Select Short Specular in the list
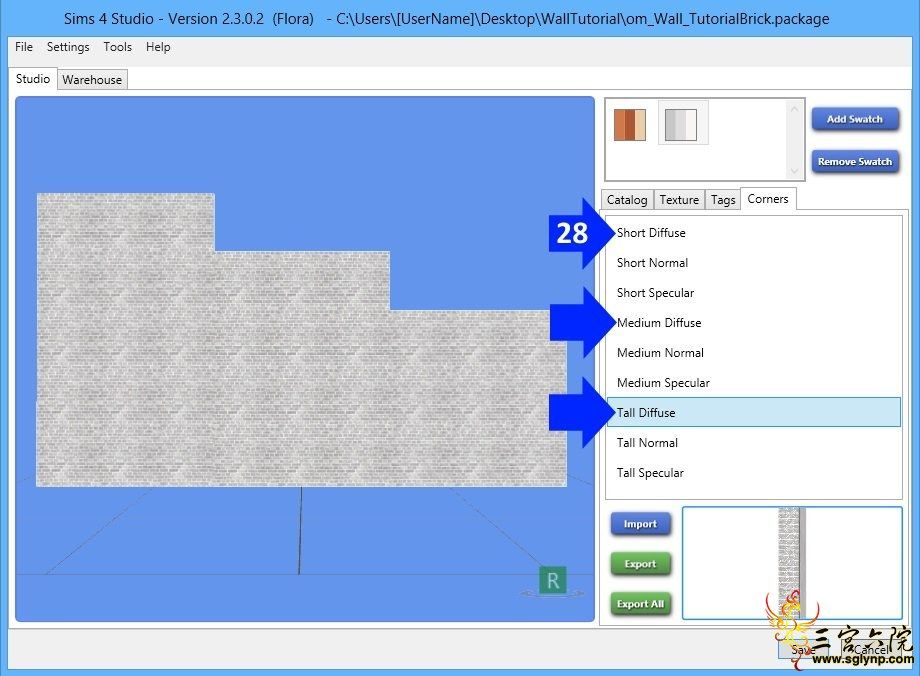Screen dimensions: 920x676 (753, 293)
